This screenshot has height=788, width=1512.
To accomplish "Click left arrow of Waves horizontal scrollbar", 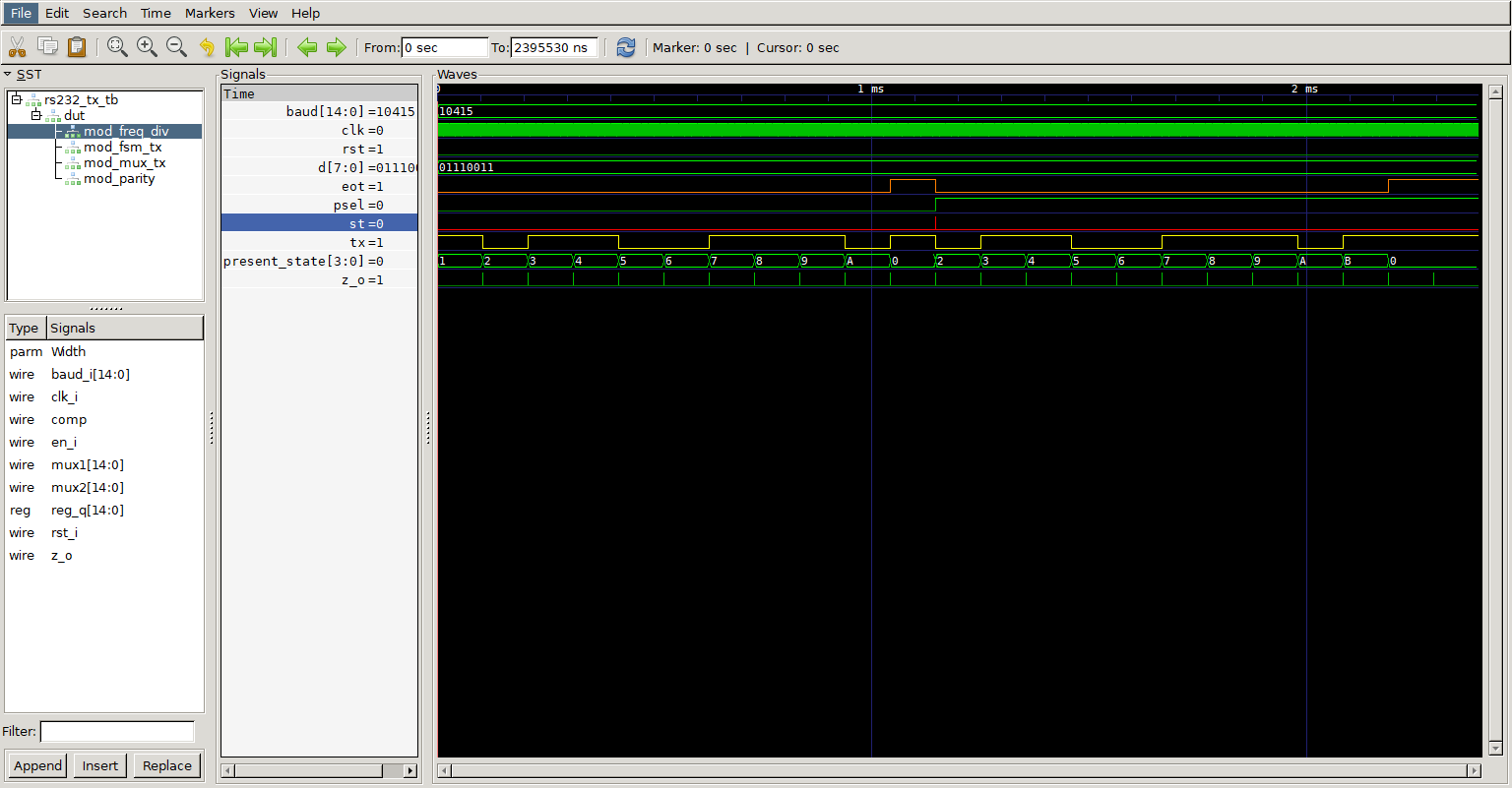I will click(444, 770).
